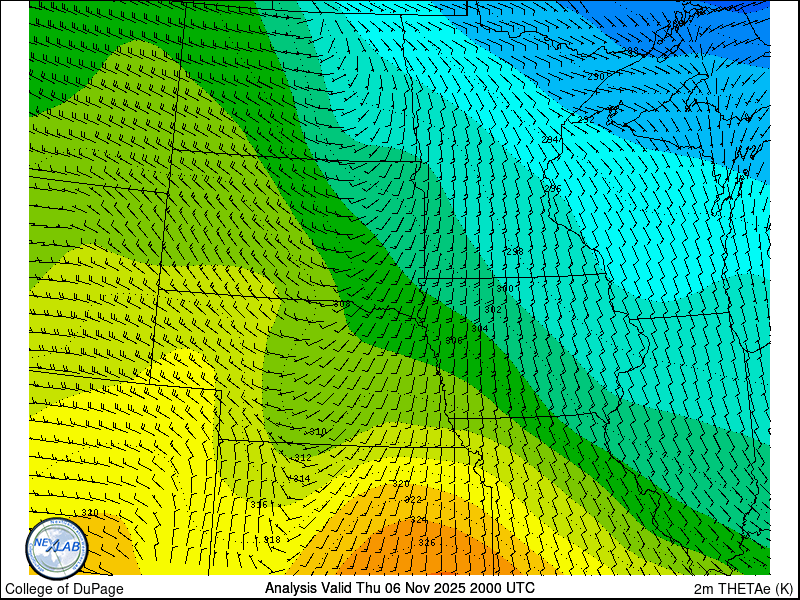The height and width of the screenshot is (600, 800).
Task: Click the 300 contour label
Action: tap(505, 288)
